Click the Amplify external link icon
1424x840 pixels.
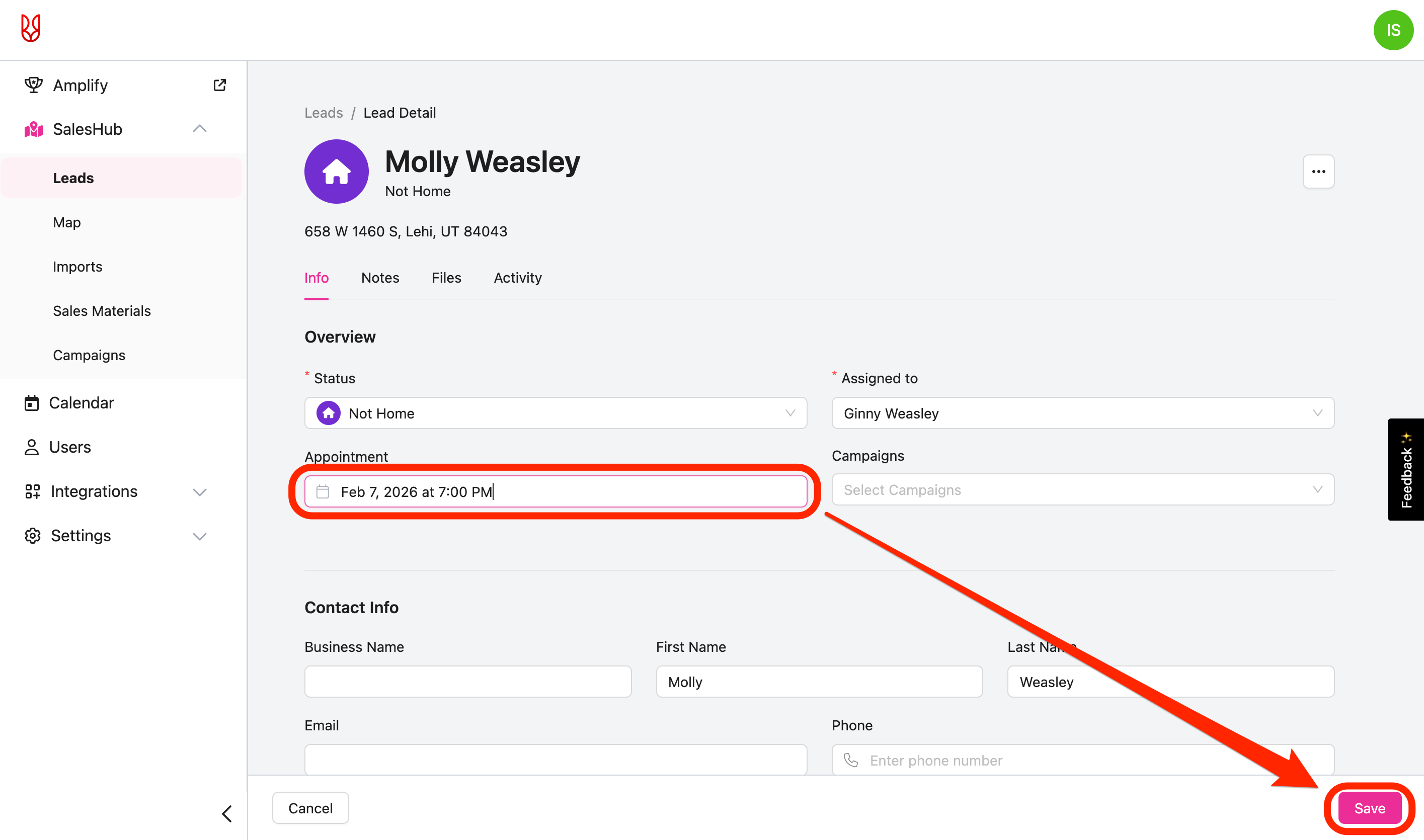click(220, 85)
